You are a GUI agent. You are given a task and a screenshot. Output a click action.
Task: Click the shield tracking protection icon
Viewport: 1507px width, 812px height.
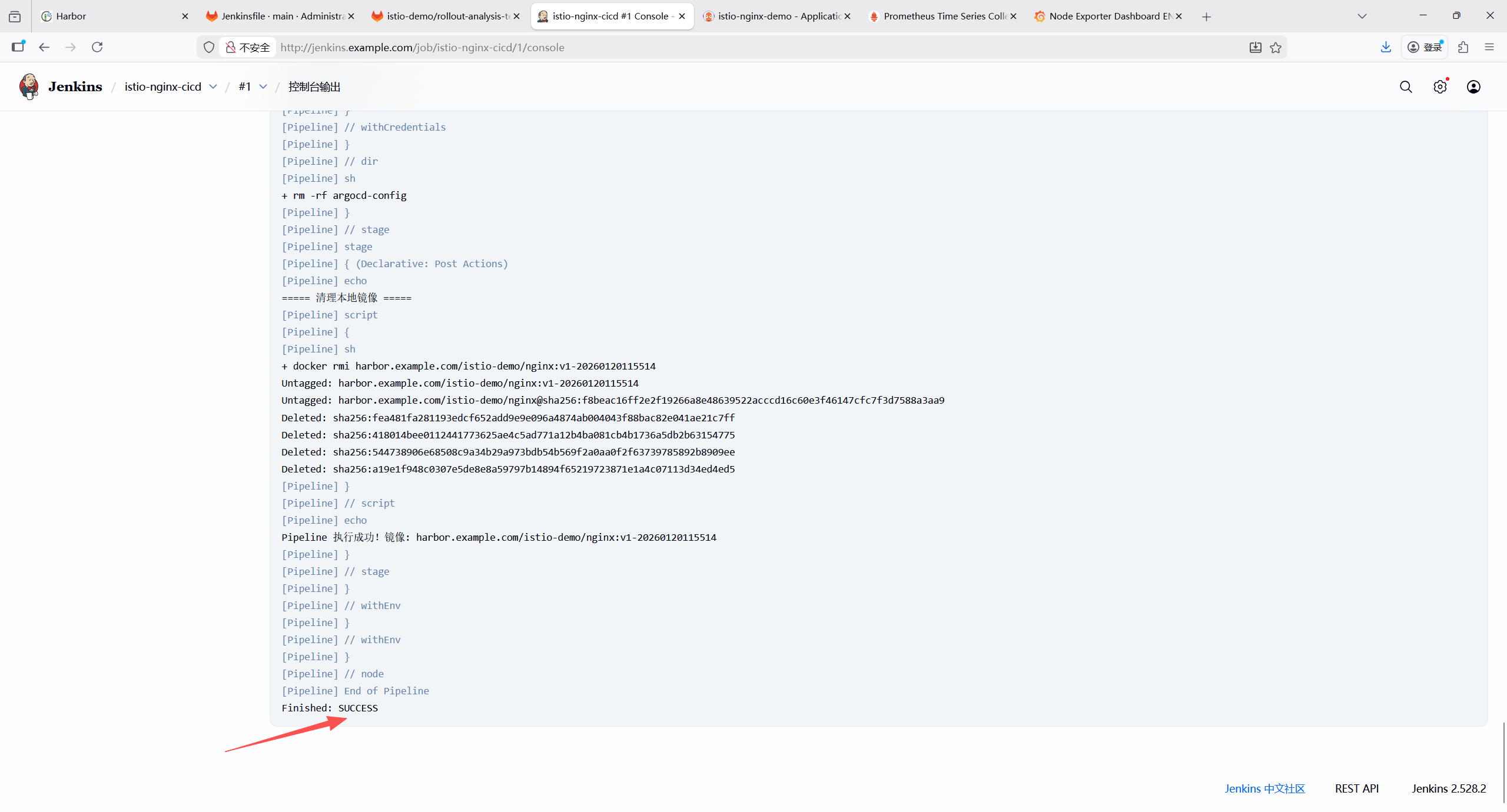click(209, 47)
